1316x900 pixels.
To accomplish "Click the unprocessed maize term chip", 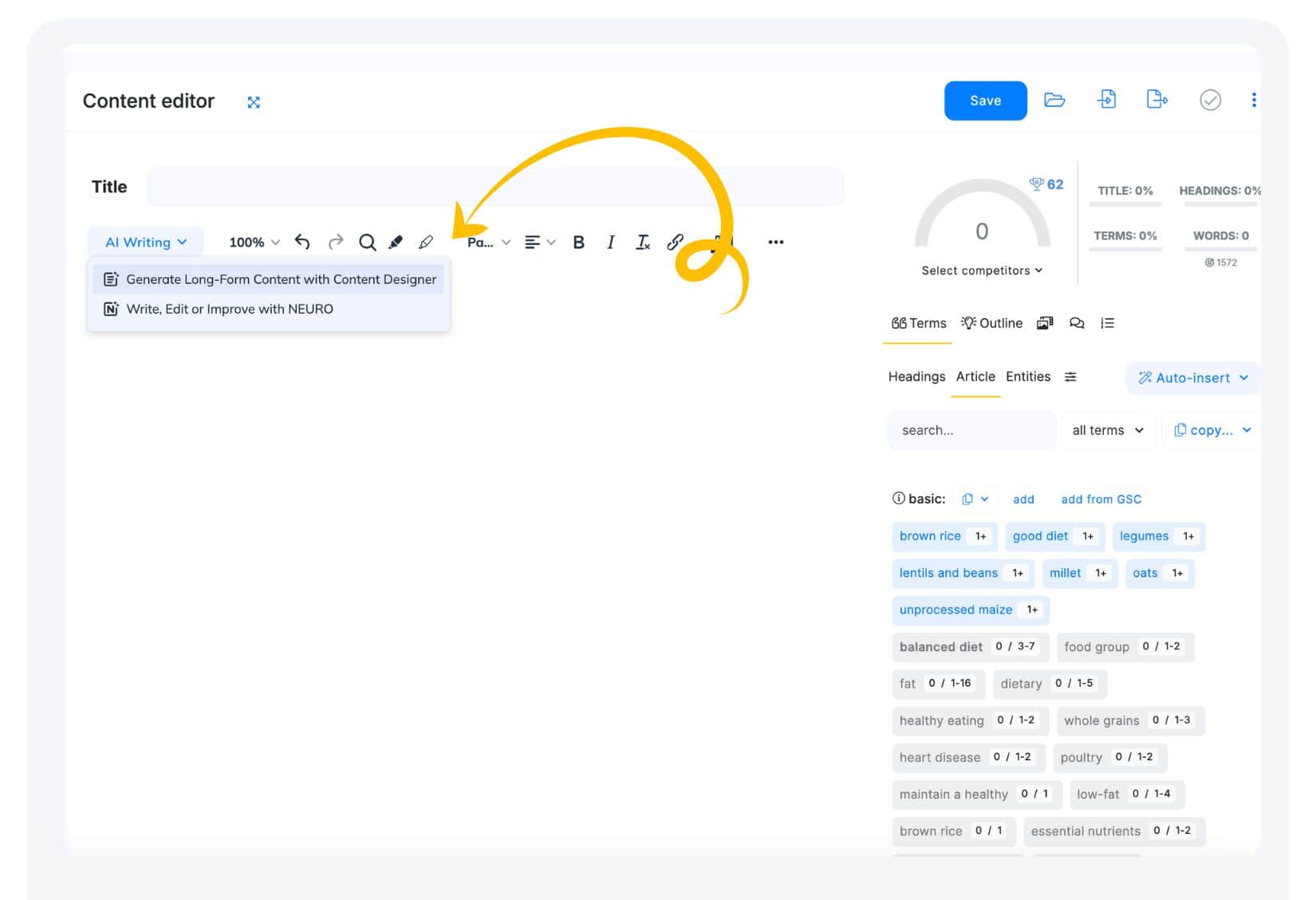I will (x=970, y=610).
